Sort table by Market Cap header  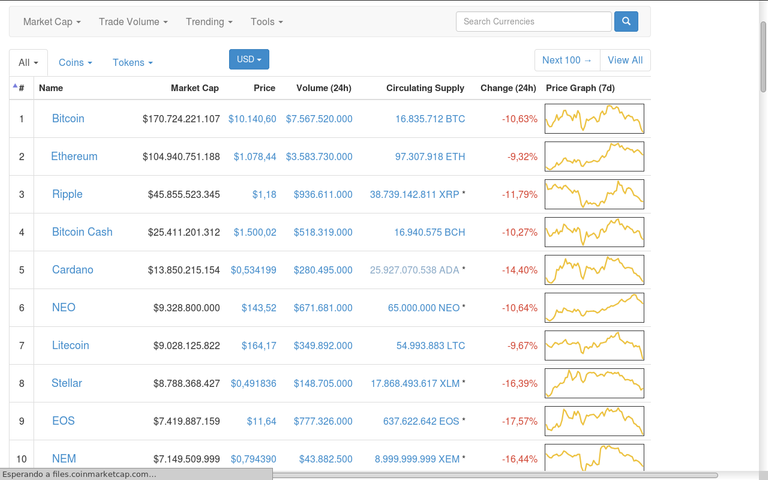point(194,88)
